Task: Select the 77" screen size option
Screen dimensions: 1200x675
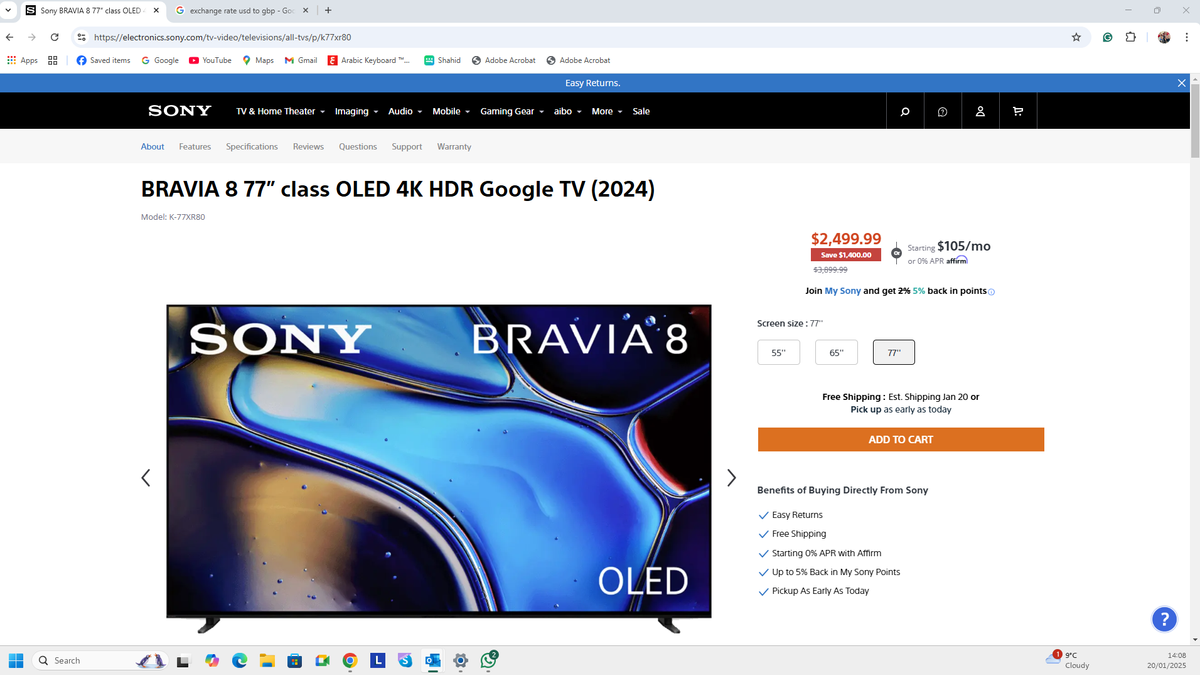Action: (893, 352)
